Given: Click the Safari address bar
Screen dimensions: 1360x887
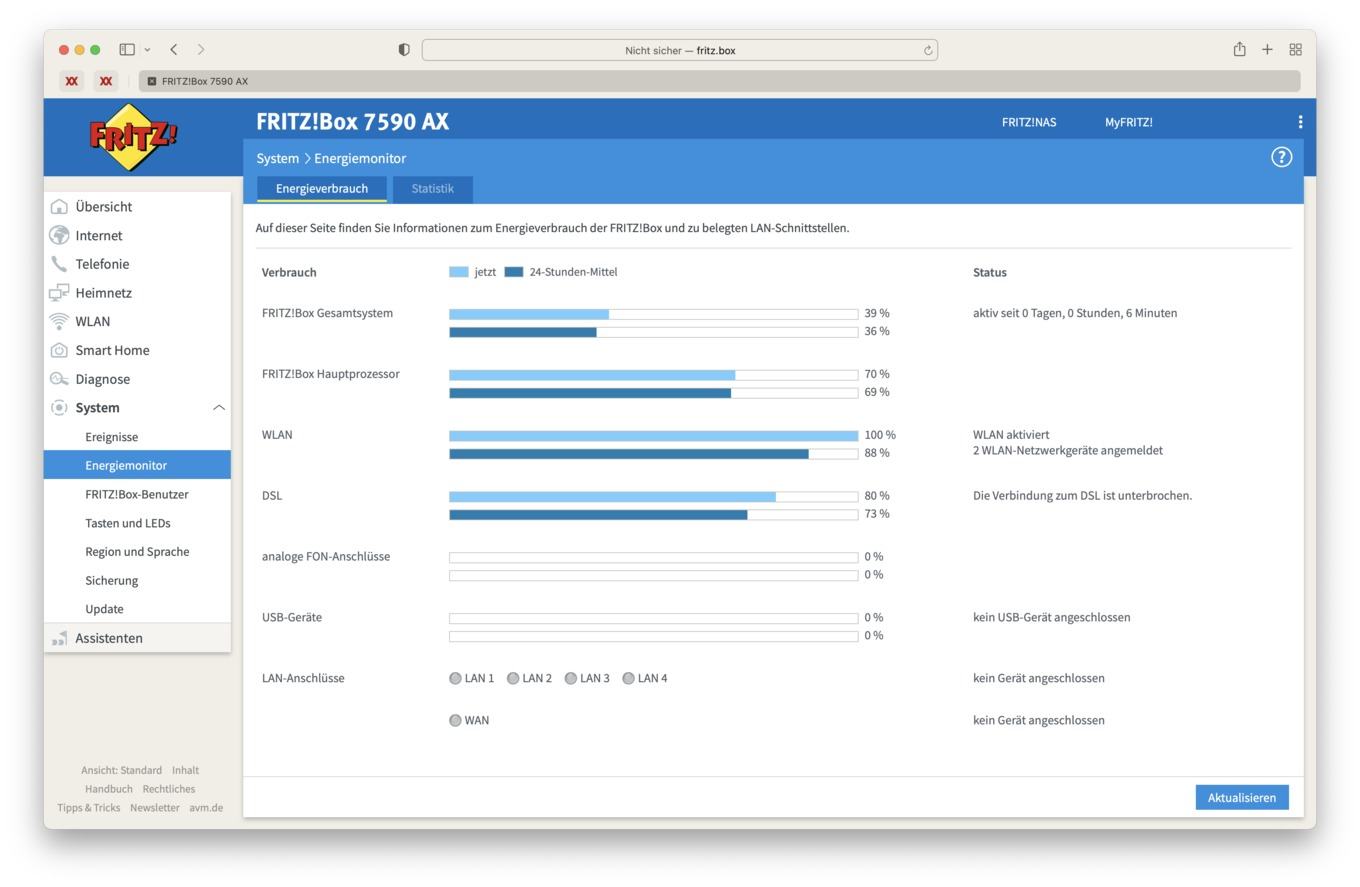Looking at the screenshot, I should point(680,50).
